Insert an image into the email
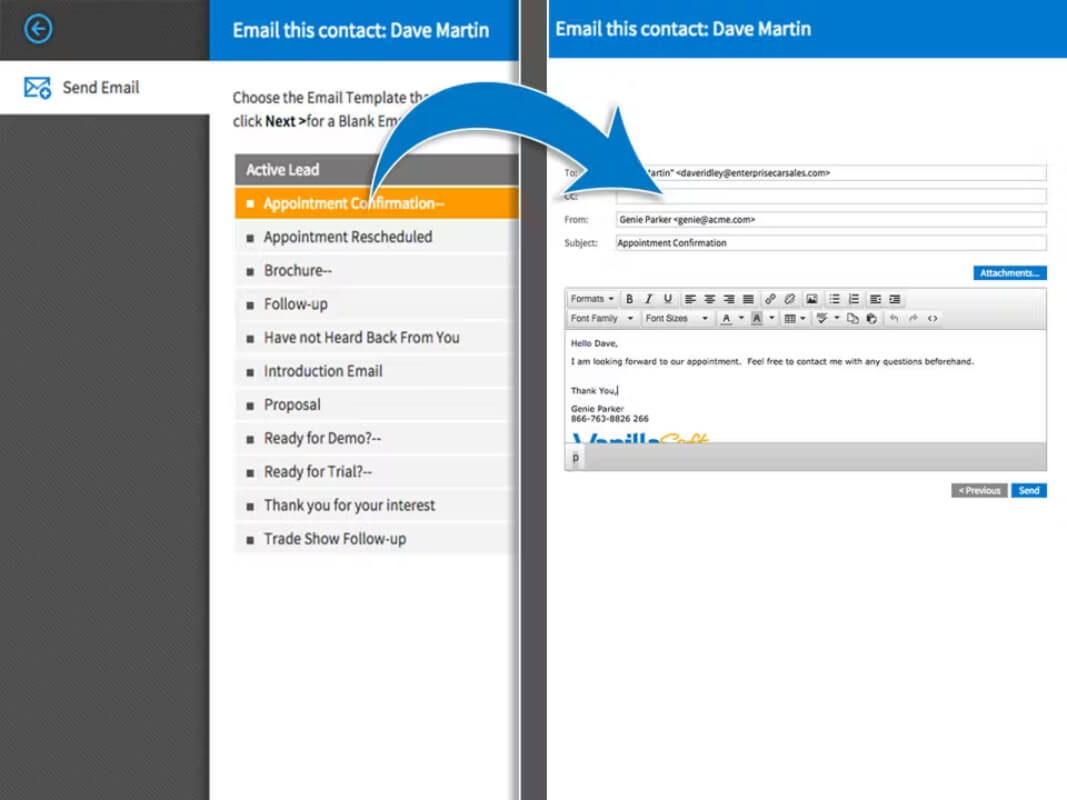The height and width of the screenshot is (800, 1067). tap(812, 299)
